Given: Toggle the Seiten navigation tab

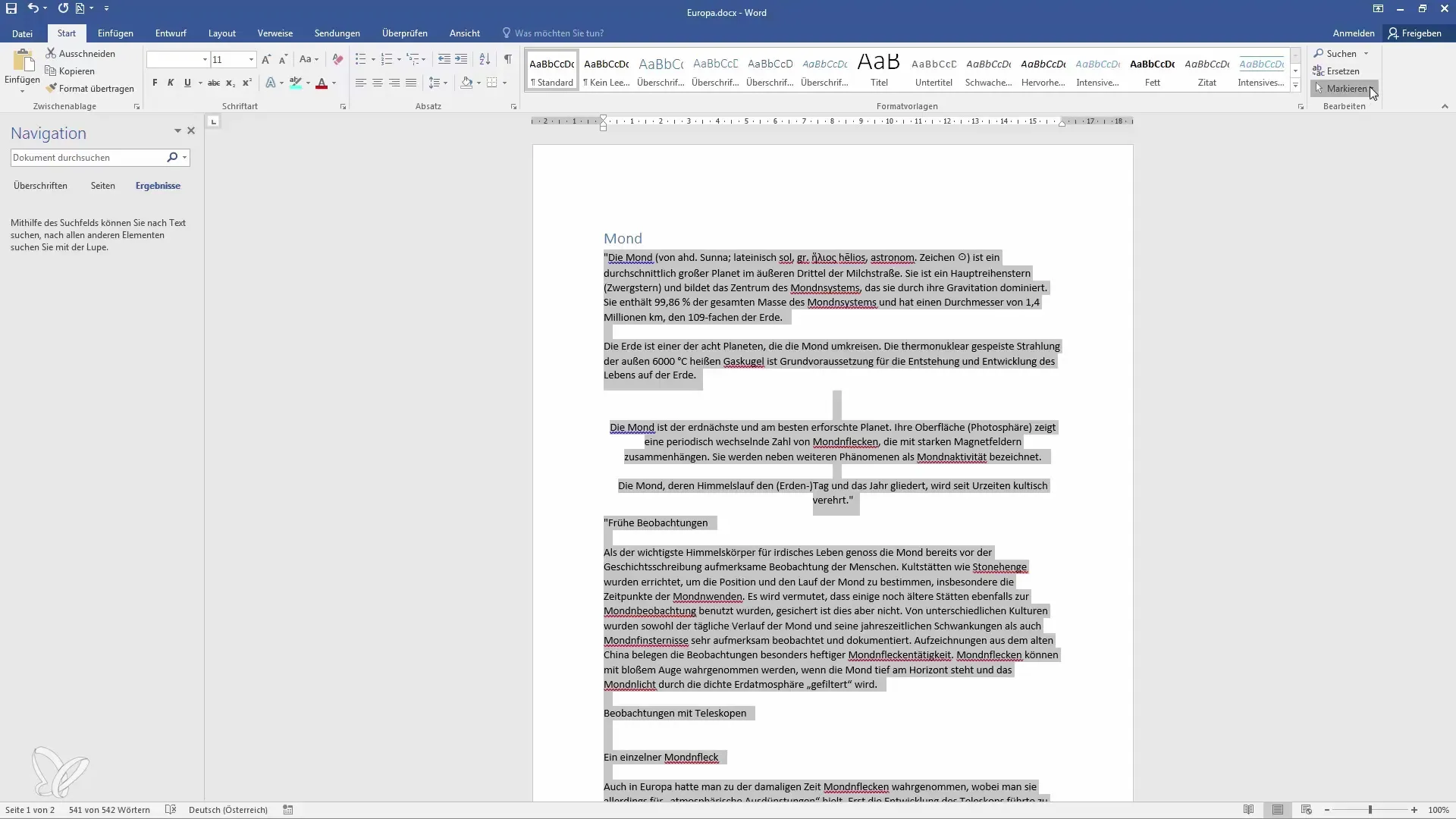Looking at the screenshot, I should click(102, 185).
